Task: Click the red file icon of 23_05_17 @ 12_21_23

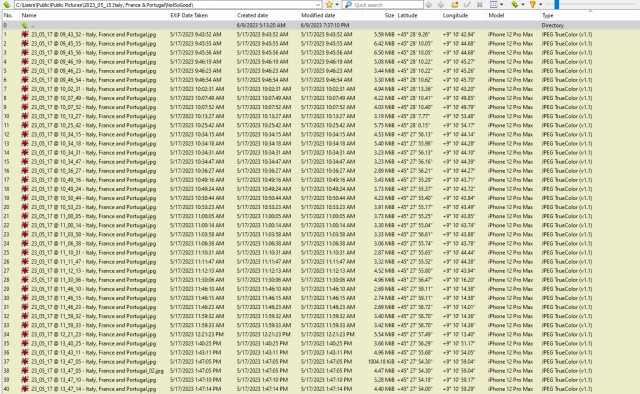Action: 25,334
